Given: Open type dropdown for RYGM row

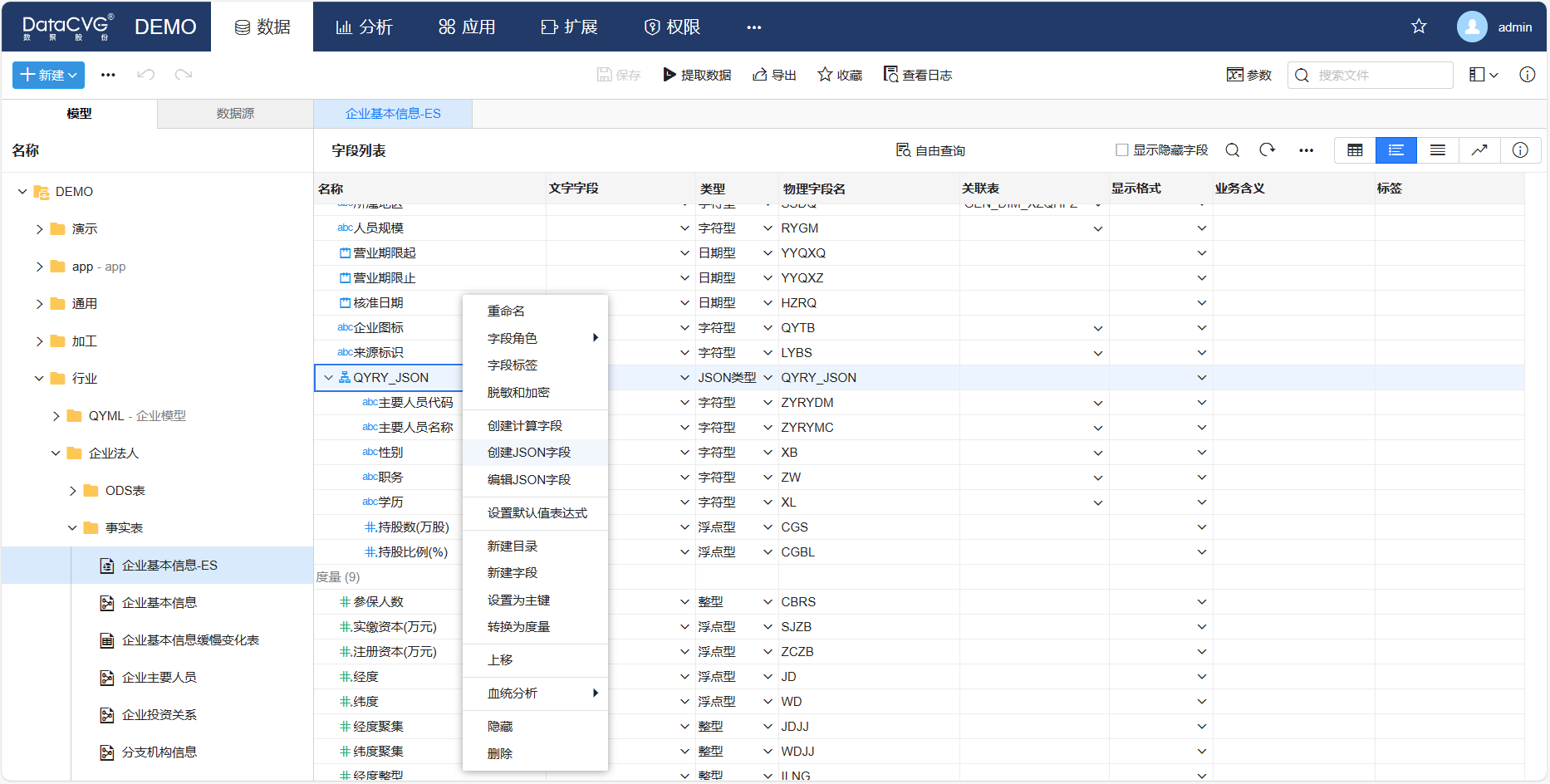Looking at the screenshot, I should [768, 228].
